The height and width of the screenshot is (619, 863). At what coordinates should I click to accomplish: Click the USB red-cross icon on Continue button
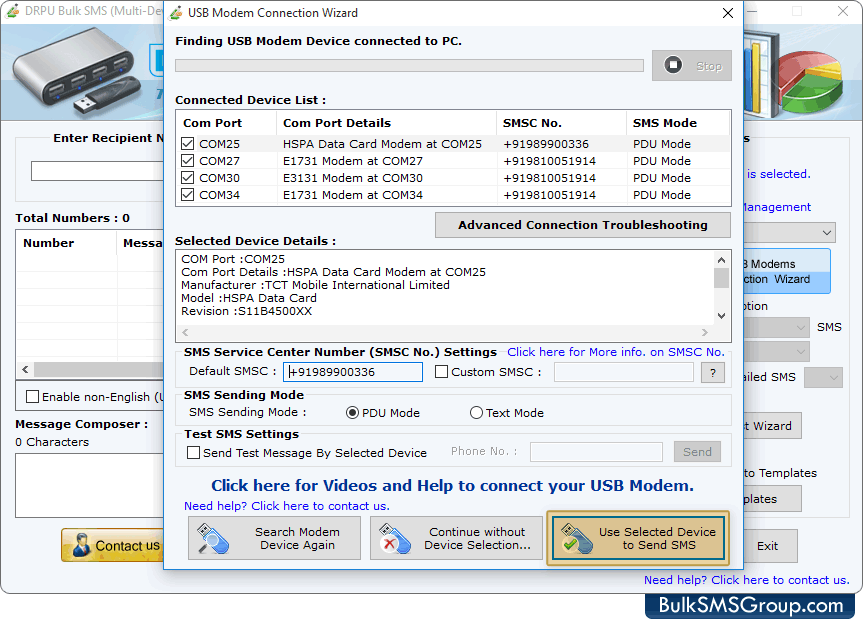[394, 539]
